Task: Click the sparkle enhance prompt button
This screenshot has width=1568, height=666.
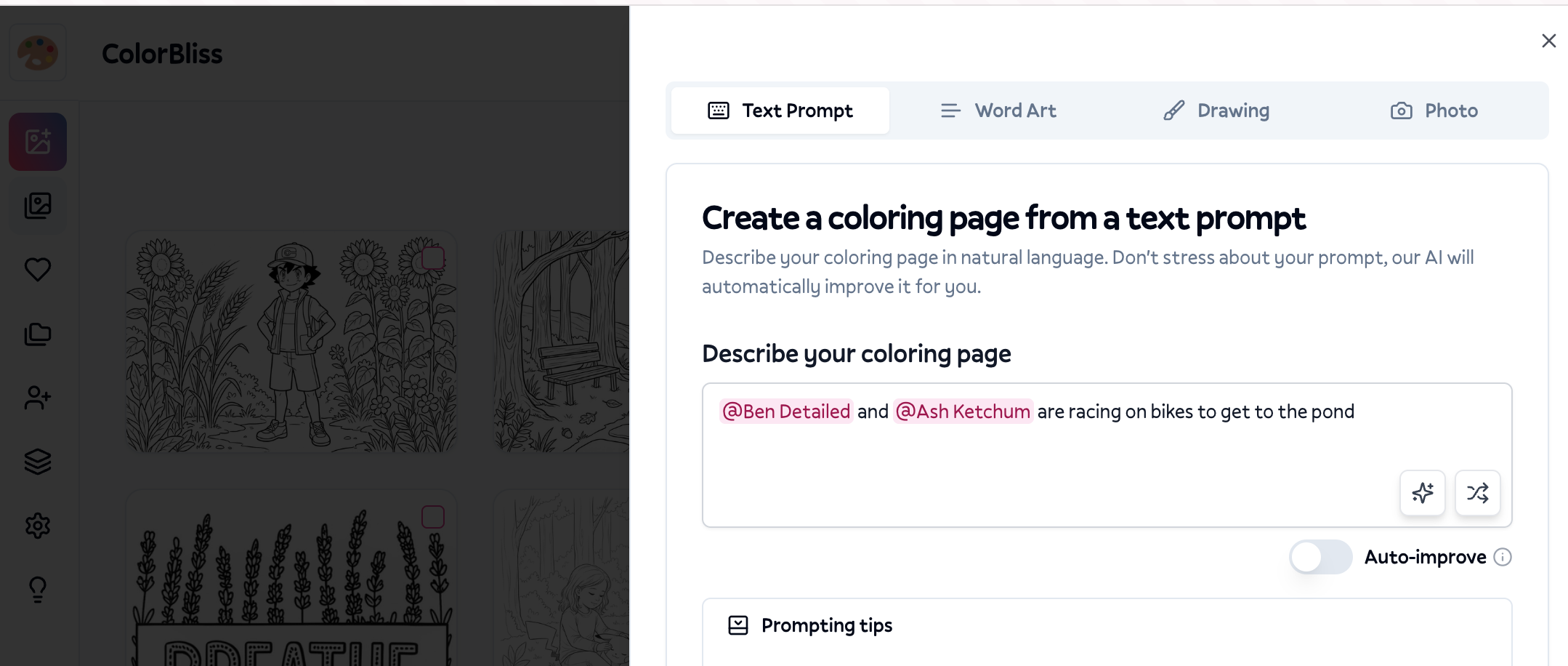Action: (x=1422, y=493)
